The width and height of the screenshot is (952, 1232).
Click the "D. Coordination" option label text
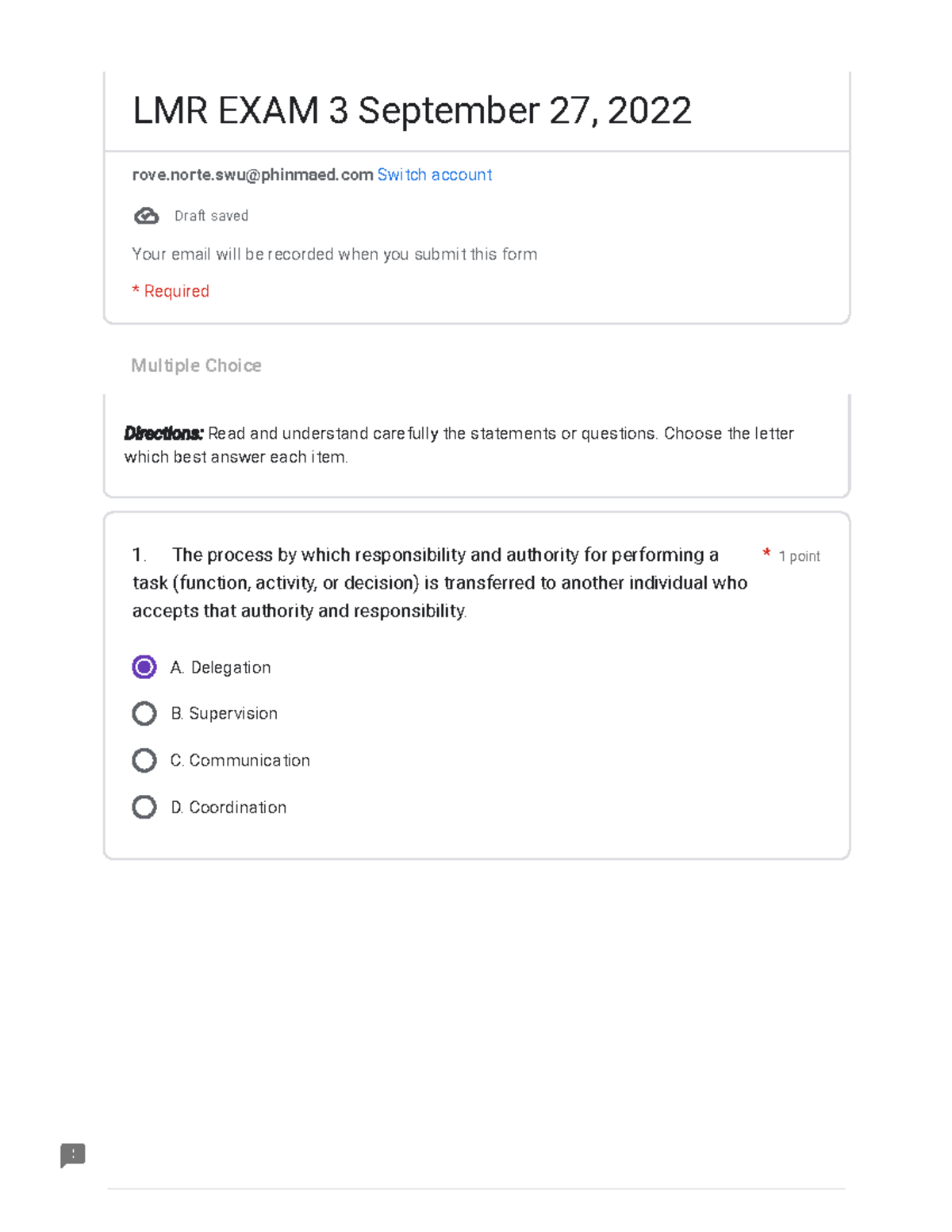(x=228, y=808)
